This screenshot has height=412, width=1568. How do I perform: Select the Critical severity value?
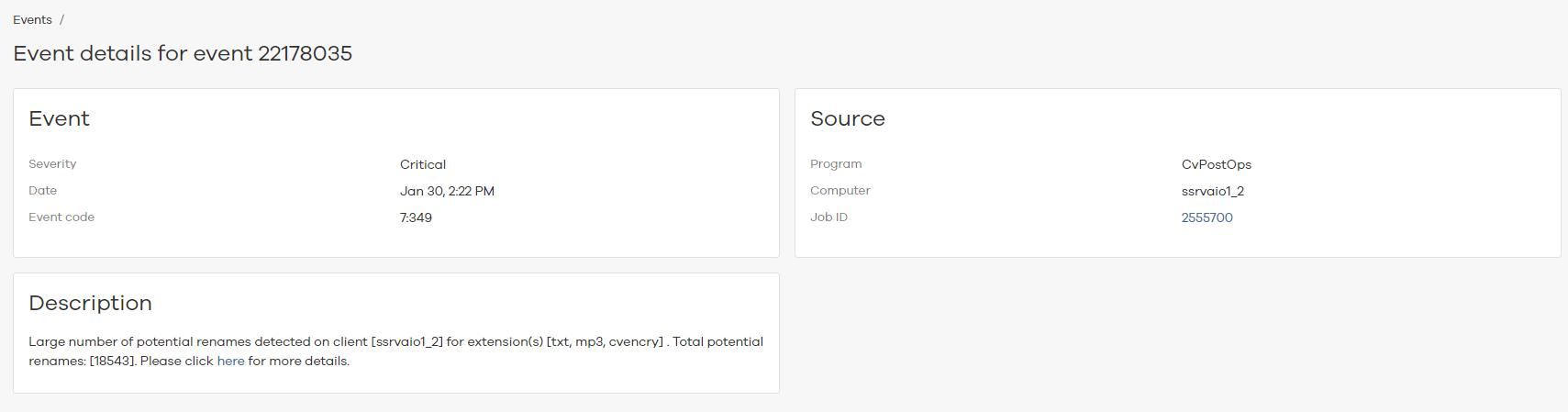pos(422,165)
